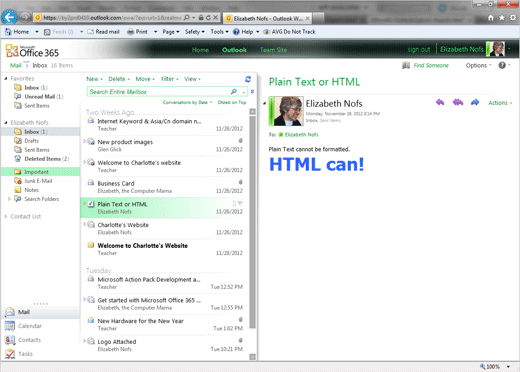Open the favorites star icon
The height and width of the screenshot is (372, 520).
tap(502, 18)
